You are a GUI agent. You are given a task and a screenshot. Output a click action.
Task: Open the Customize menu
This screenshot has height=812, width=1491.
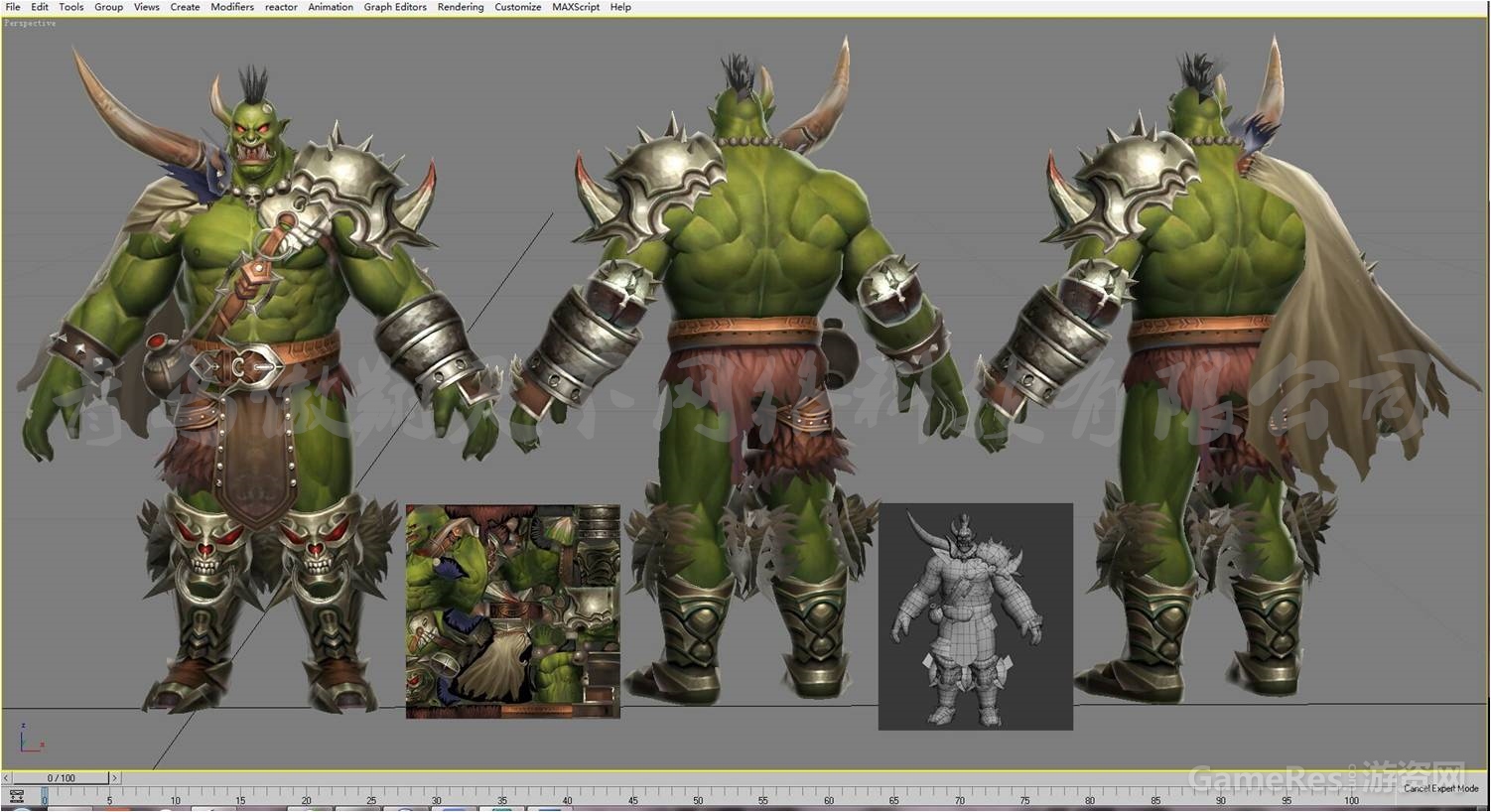pyautogui.click(x=518, y=7)
